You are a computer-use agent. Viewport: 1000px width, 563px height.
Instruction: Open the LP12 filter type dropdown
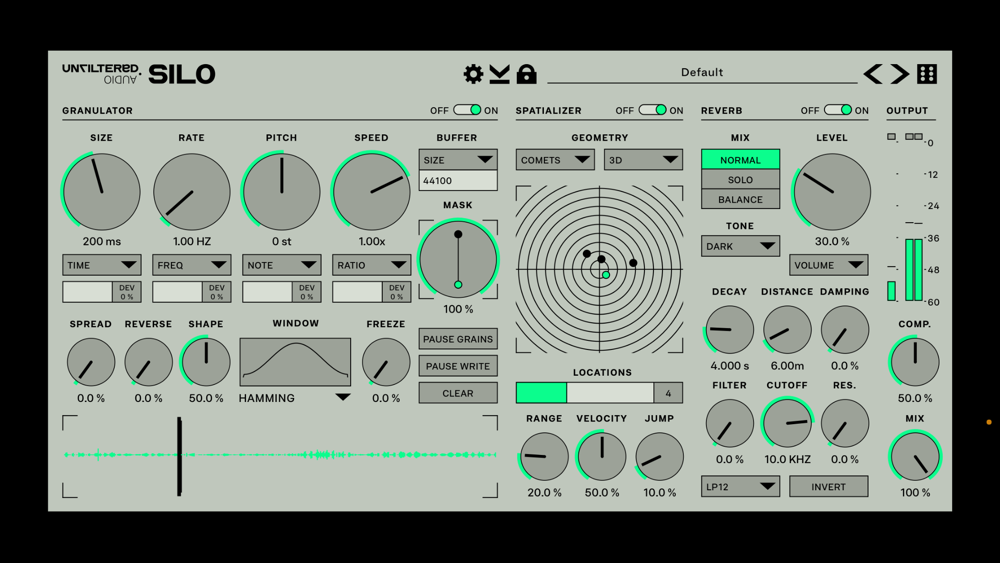740,486
